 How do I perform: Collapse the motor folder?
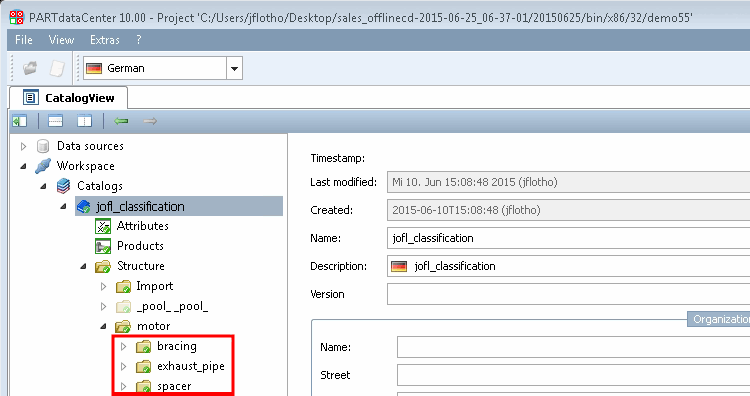point(103,326)
